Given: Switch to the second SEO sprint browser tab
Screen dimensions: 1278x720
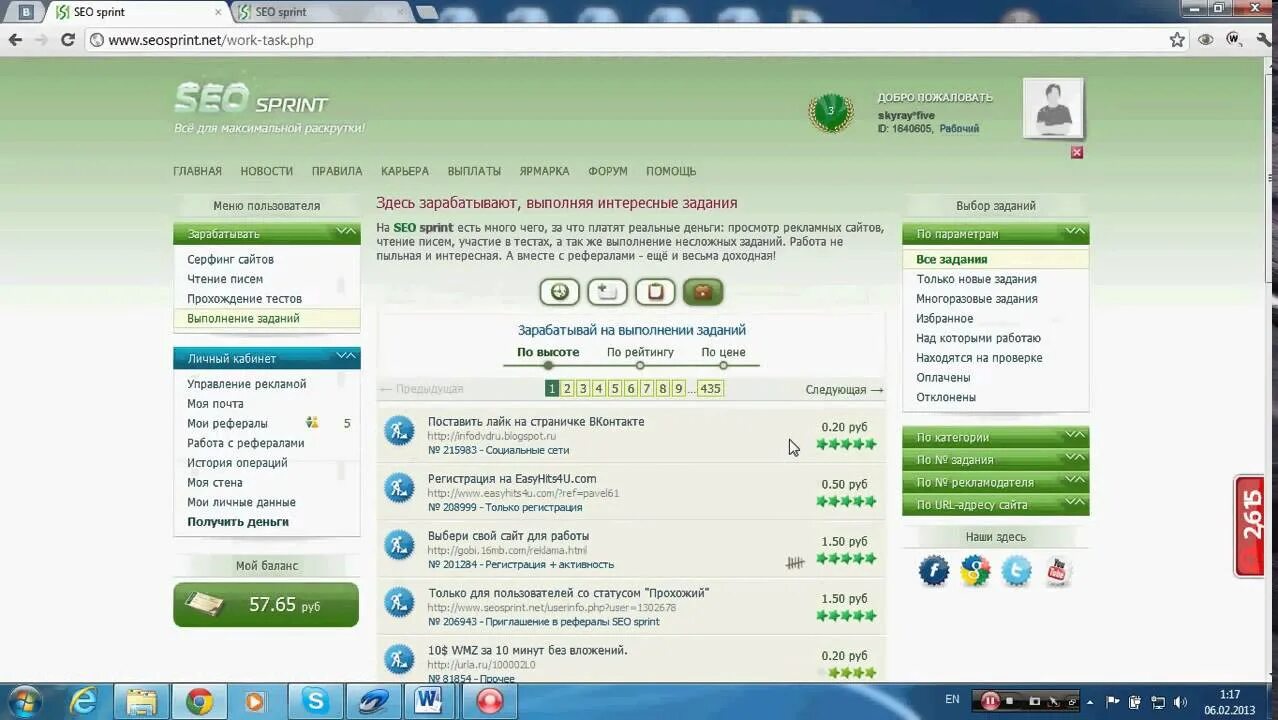Looking at the screenshot, I should [x=320, y=12].
